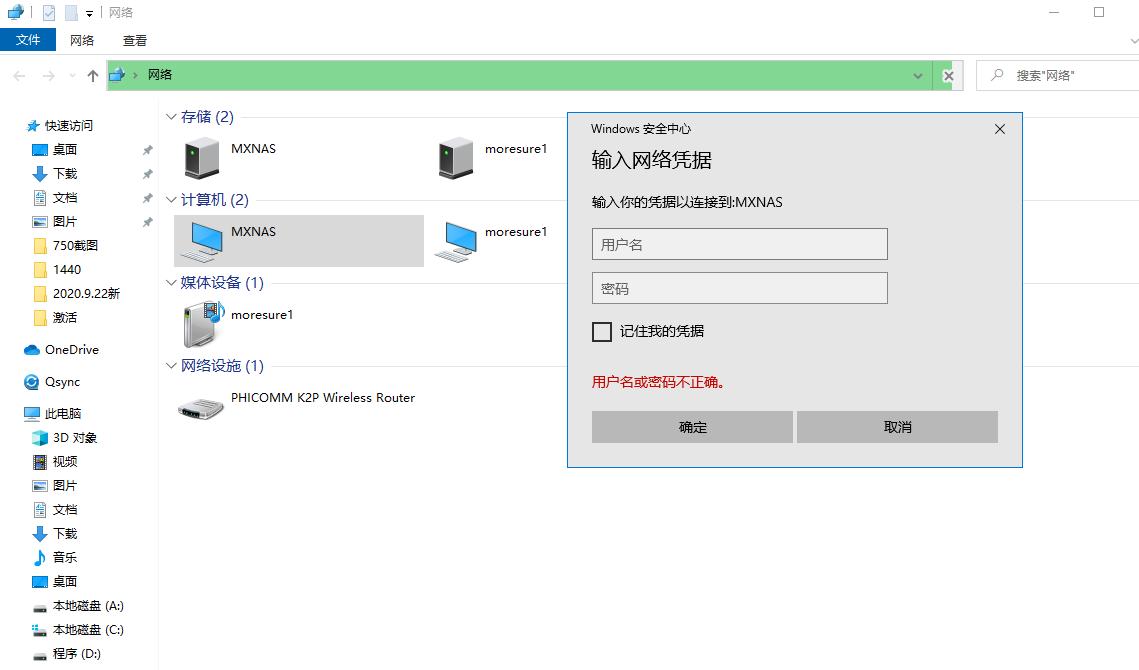Screen dimensions: 1139x670
Task: Click the 用户名 input field
Action: coord(739,244)
